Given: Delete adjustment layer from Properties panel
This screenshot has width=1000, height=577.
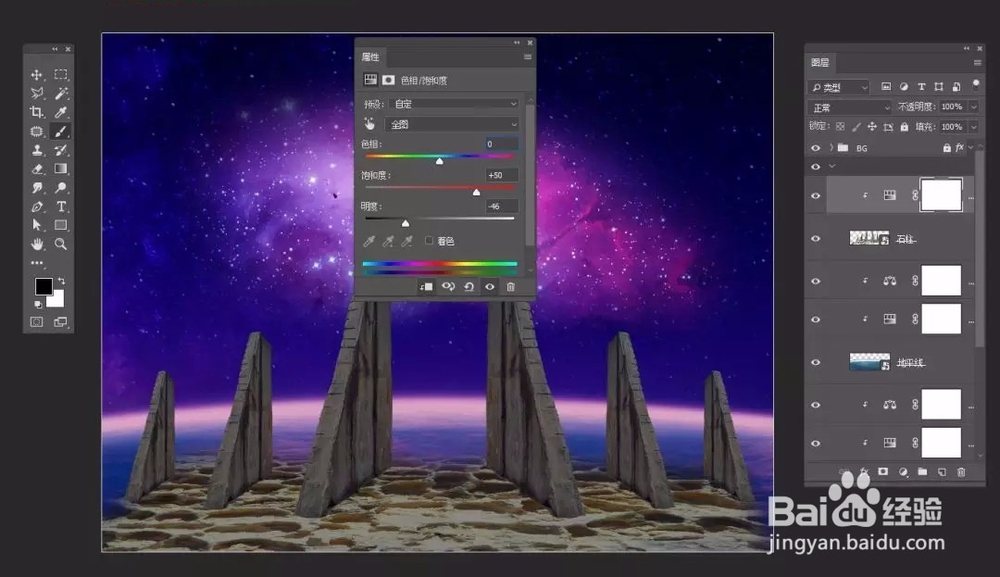Looking at the screenshot, I should (510, 287).
